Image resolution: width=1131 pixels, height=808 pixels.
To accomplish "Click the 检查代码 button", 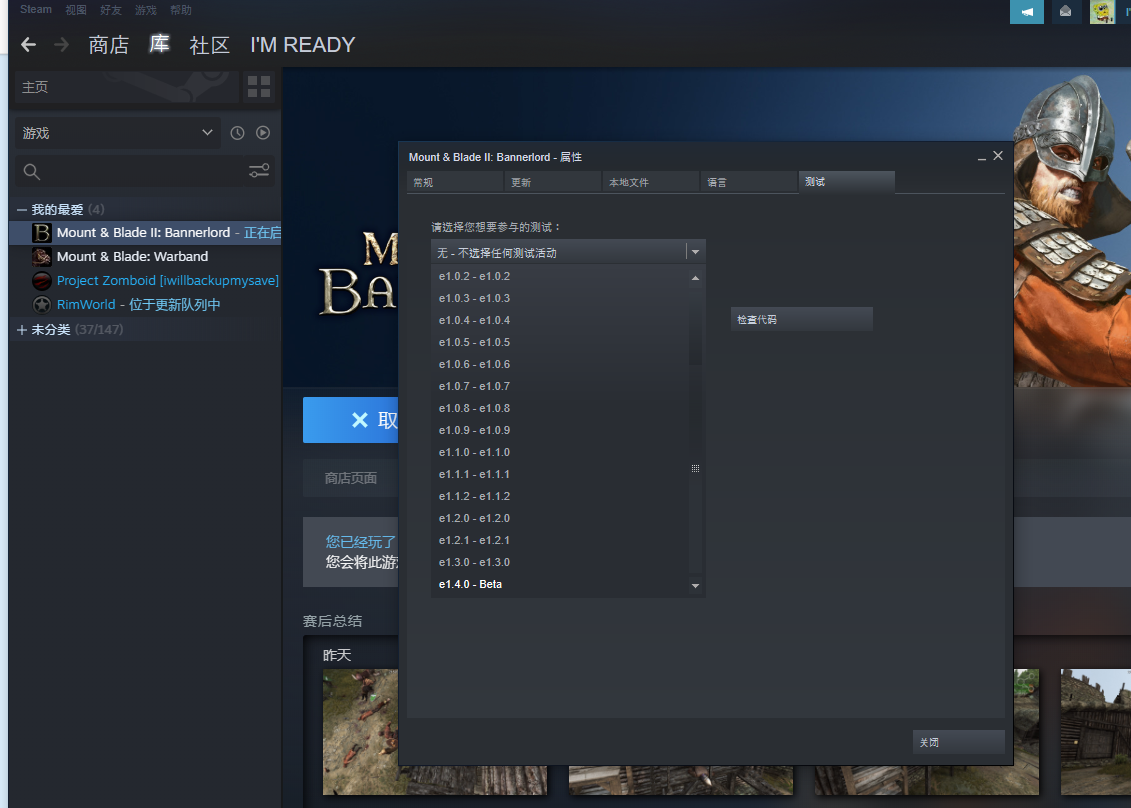I will tap(801, 319).
